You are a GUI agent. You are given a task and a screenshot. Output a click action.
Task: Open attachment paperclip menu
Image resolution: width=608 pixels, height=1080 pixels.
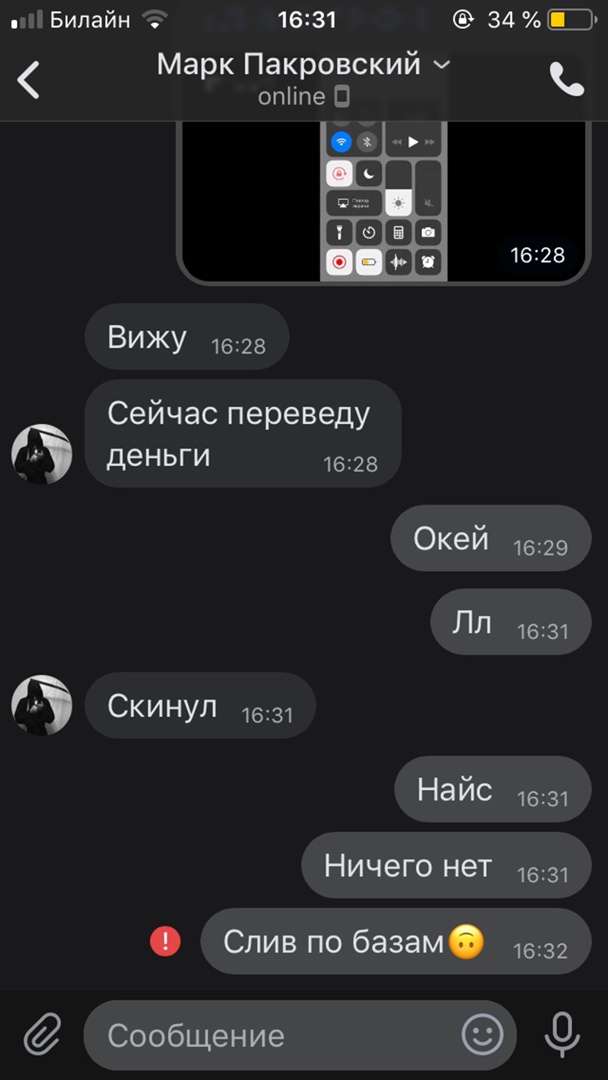click(x=43, y=1035)
